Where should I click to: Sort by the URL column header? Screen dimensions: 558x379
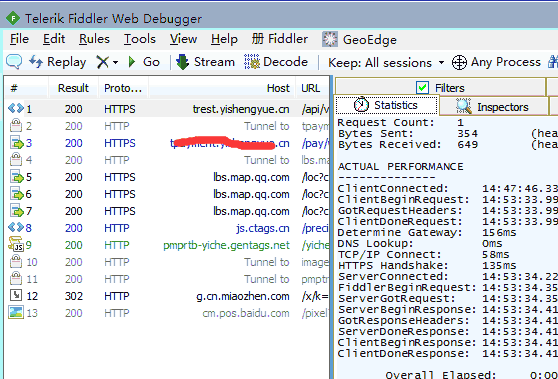coord(311,88)
